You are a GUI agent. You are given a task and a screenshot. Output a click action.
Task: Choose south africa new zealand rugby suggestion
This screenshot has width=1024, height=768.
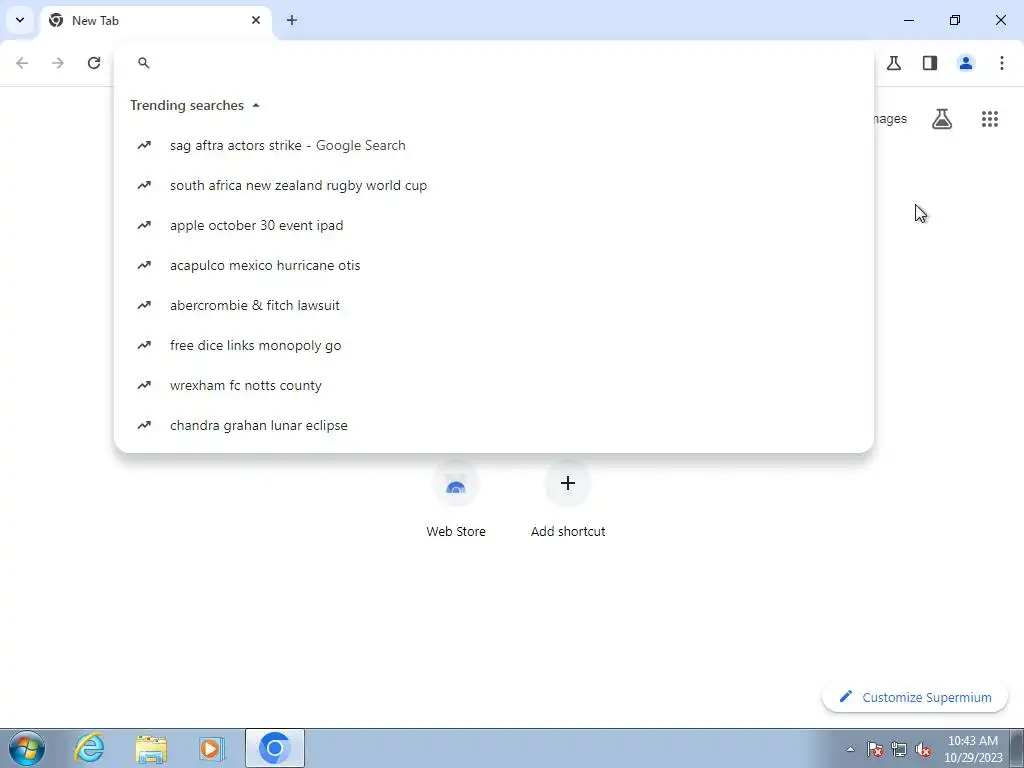tap(494, 185)
